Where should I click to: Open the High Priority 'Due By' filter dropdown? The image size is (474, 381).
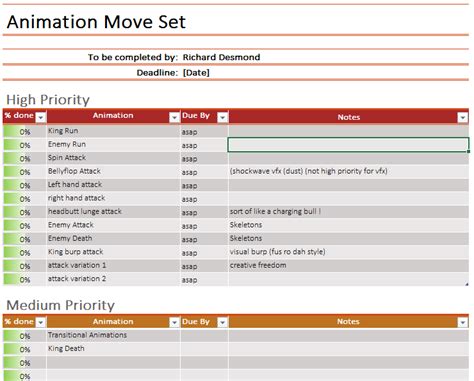pyautogui.click(x=222, y=117)
